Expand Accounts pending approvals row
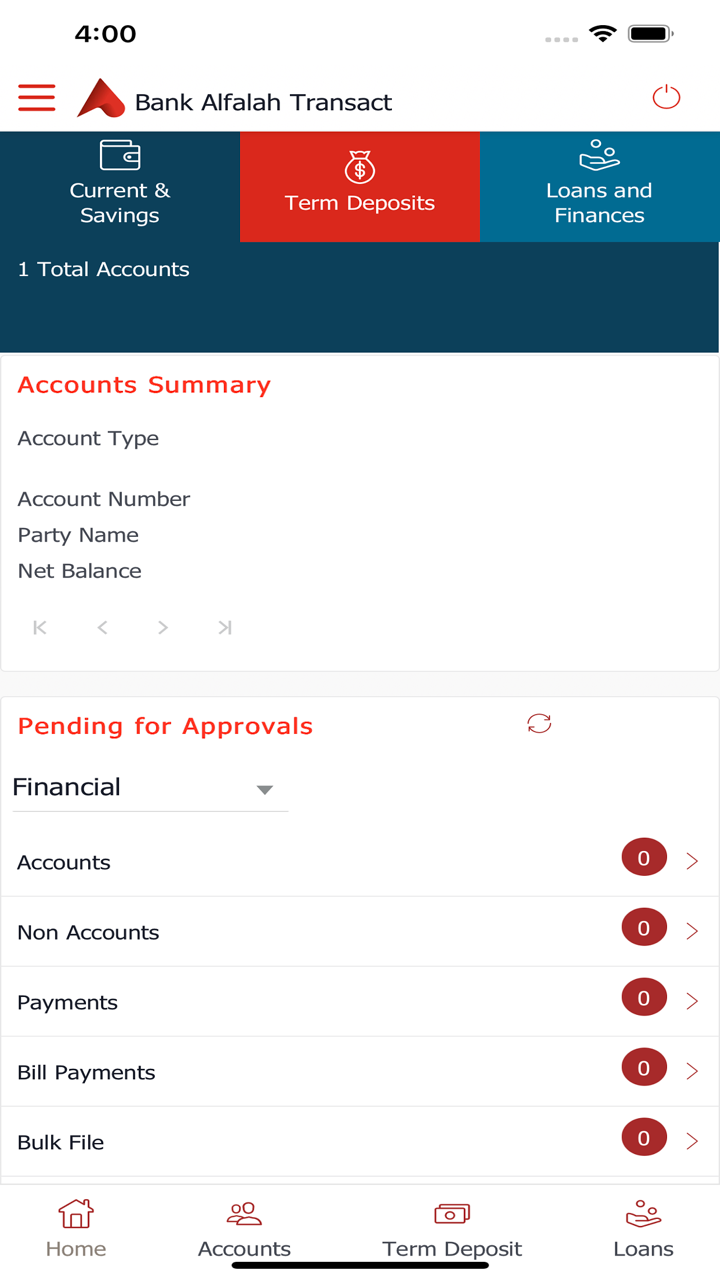 (692, 861)
